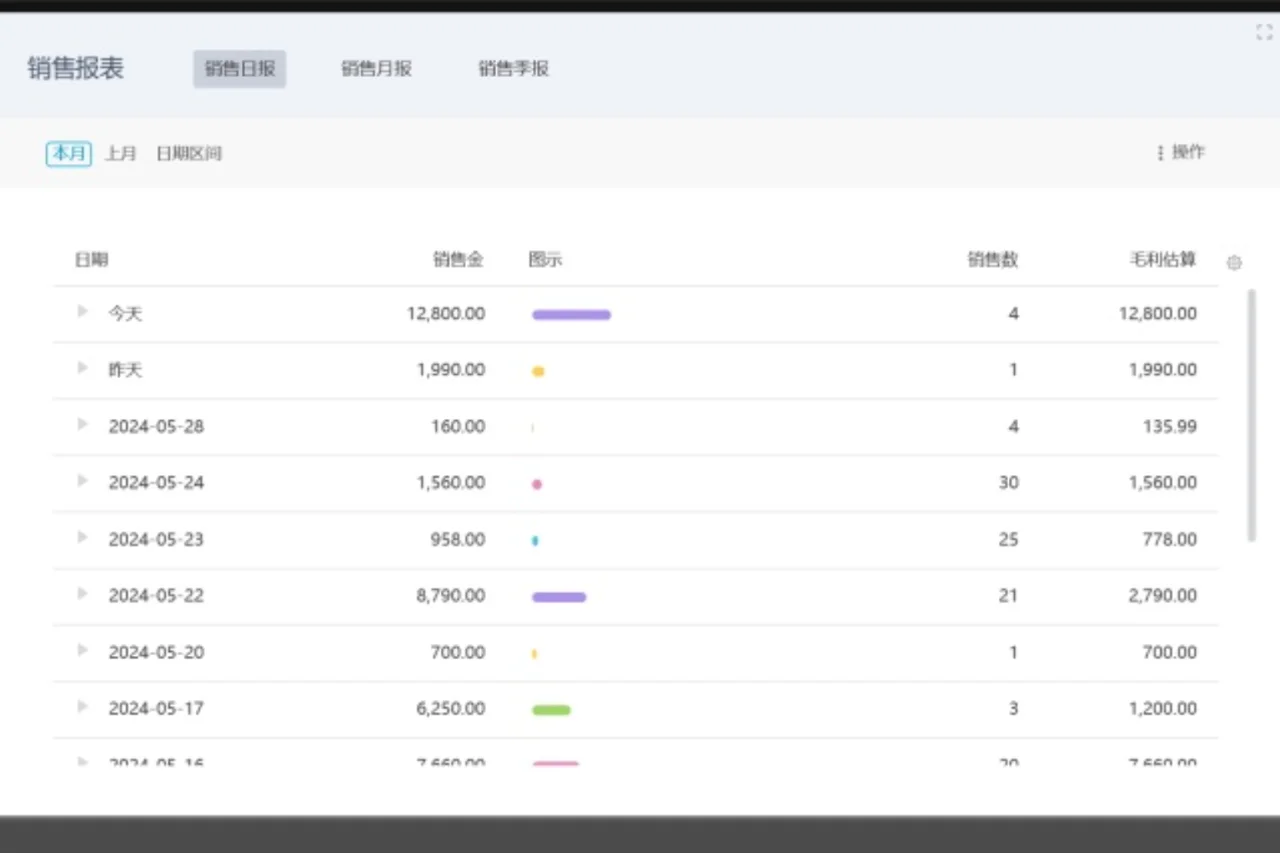
Task: Expand the 今天 row
Action: [x=83, y=312]
